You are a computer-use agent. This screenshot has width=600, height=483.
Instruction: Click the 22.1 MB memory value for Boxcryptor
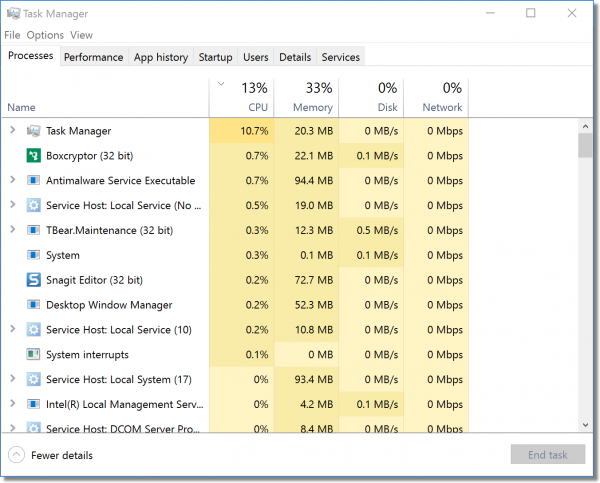(x=313, y=156)
